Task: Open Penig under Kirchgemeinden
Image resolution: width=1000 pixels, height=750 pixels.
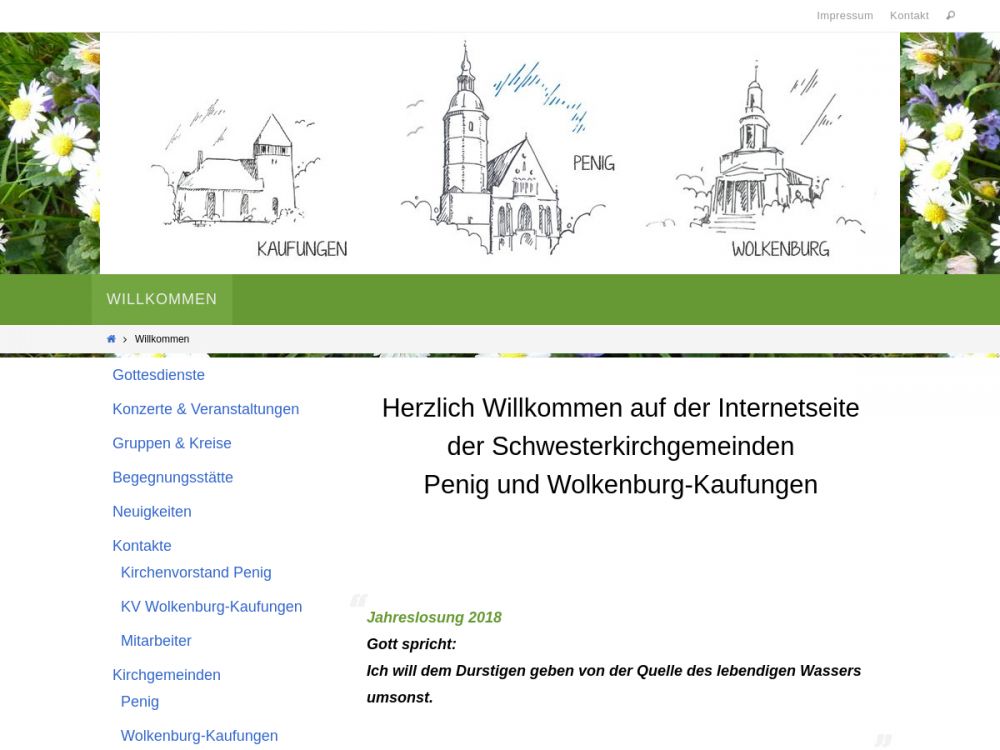Action: [140, 701]
